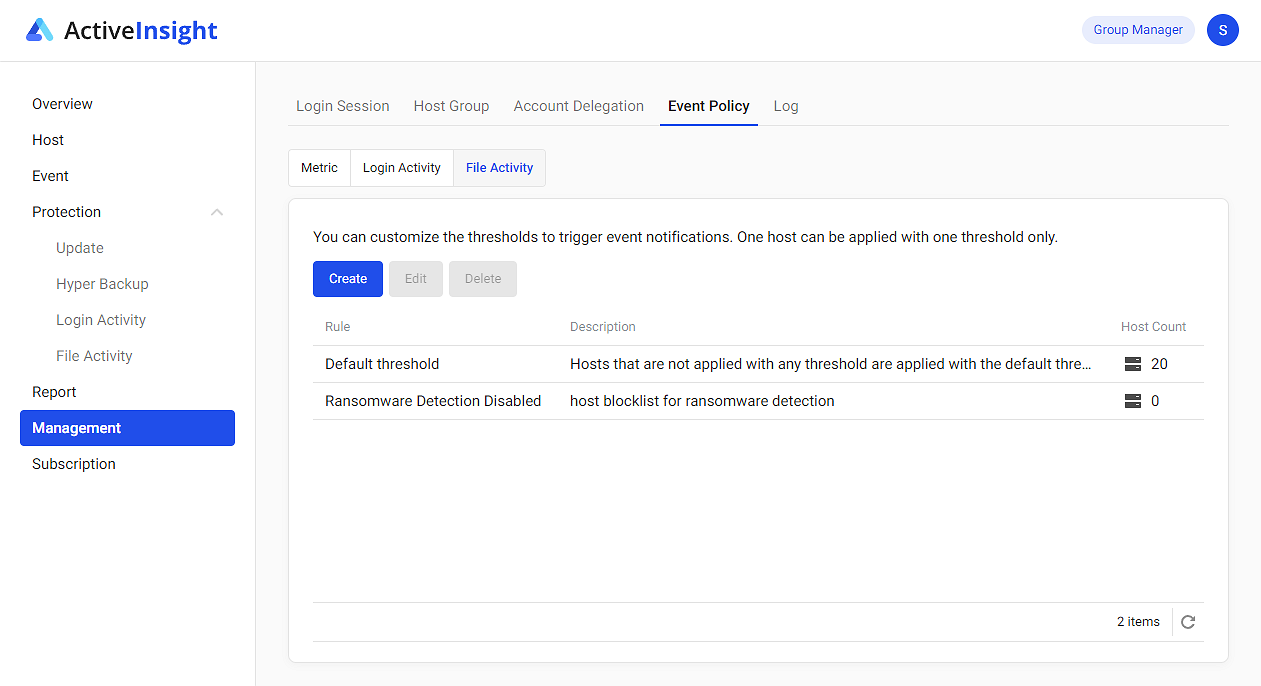Click the Create button
This screenshot has height=686, width=1261.
coord(347,278)
